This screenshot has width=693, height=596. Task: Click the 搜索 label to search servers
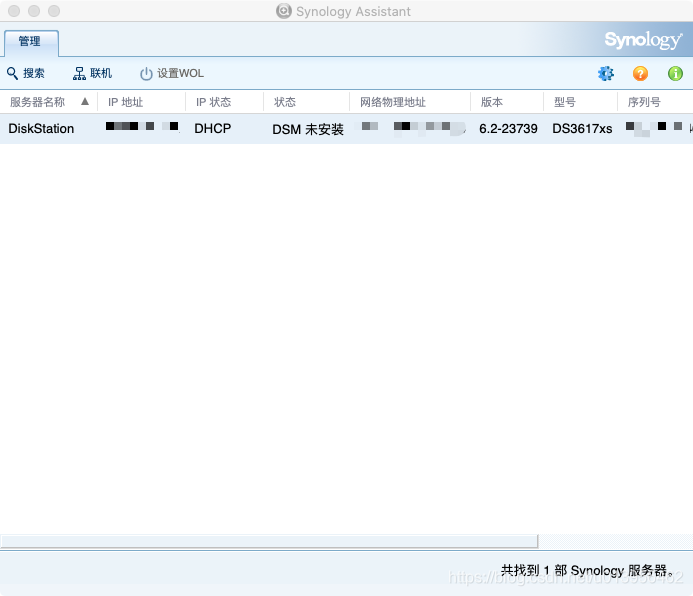pyautogui.click(x=34, y=73)
